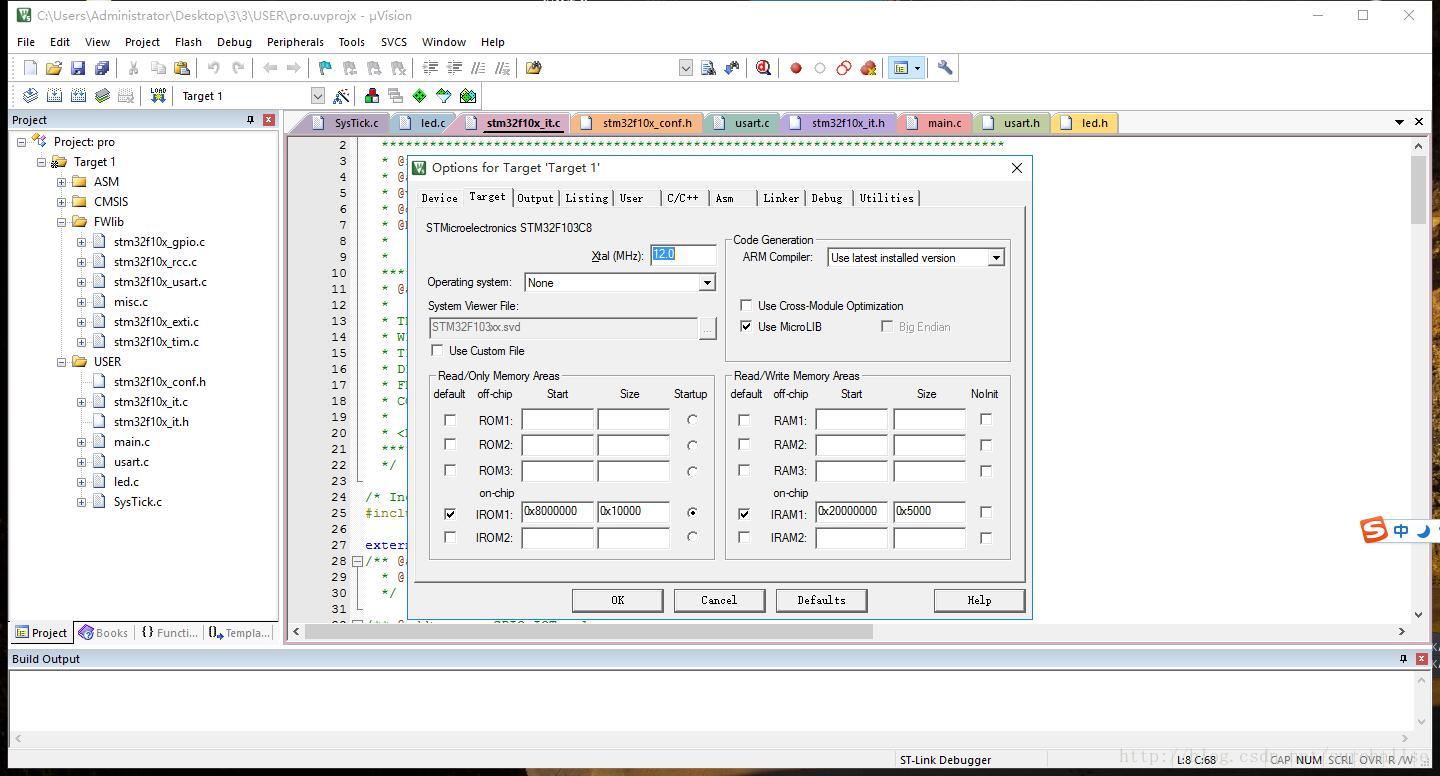
Task: Kill all breakpoints with red X icon
Action: tap(868, 68)
